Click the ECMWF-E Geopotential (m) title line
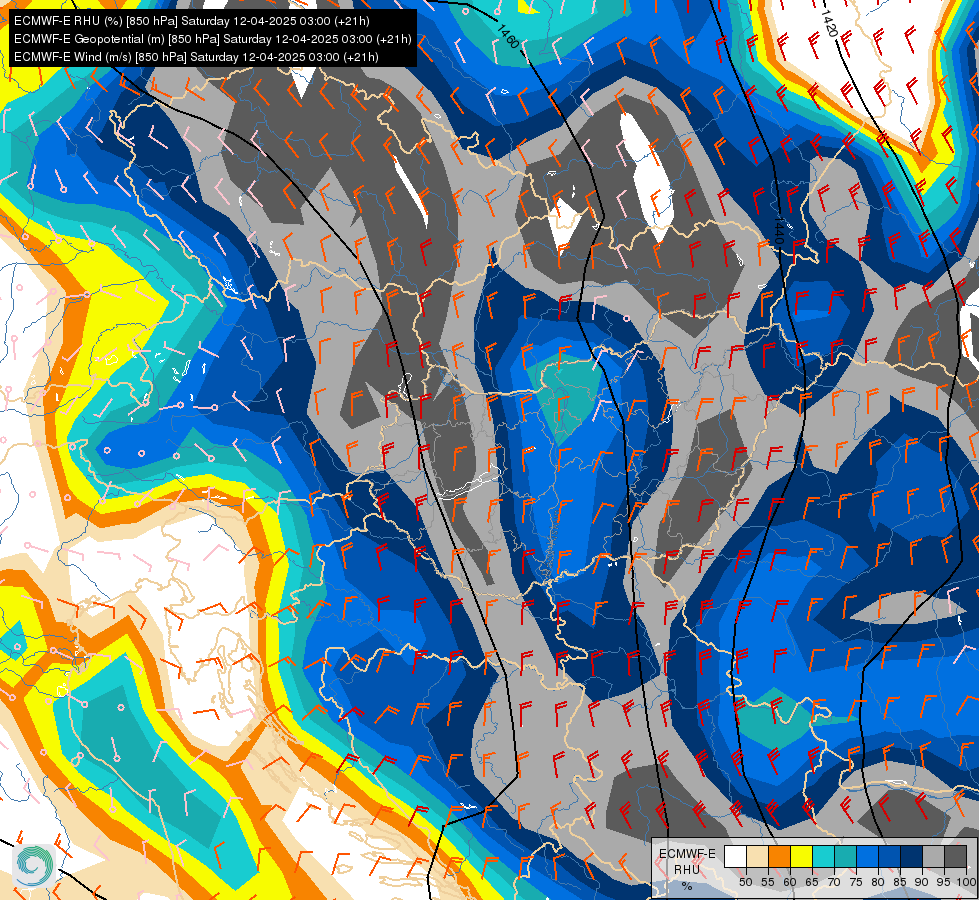The height and width of the screenshot is (900, 979). [213, 39]
